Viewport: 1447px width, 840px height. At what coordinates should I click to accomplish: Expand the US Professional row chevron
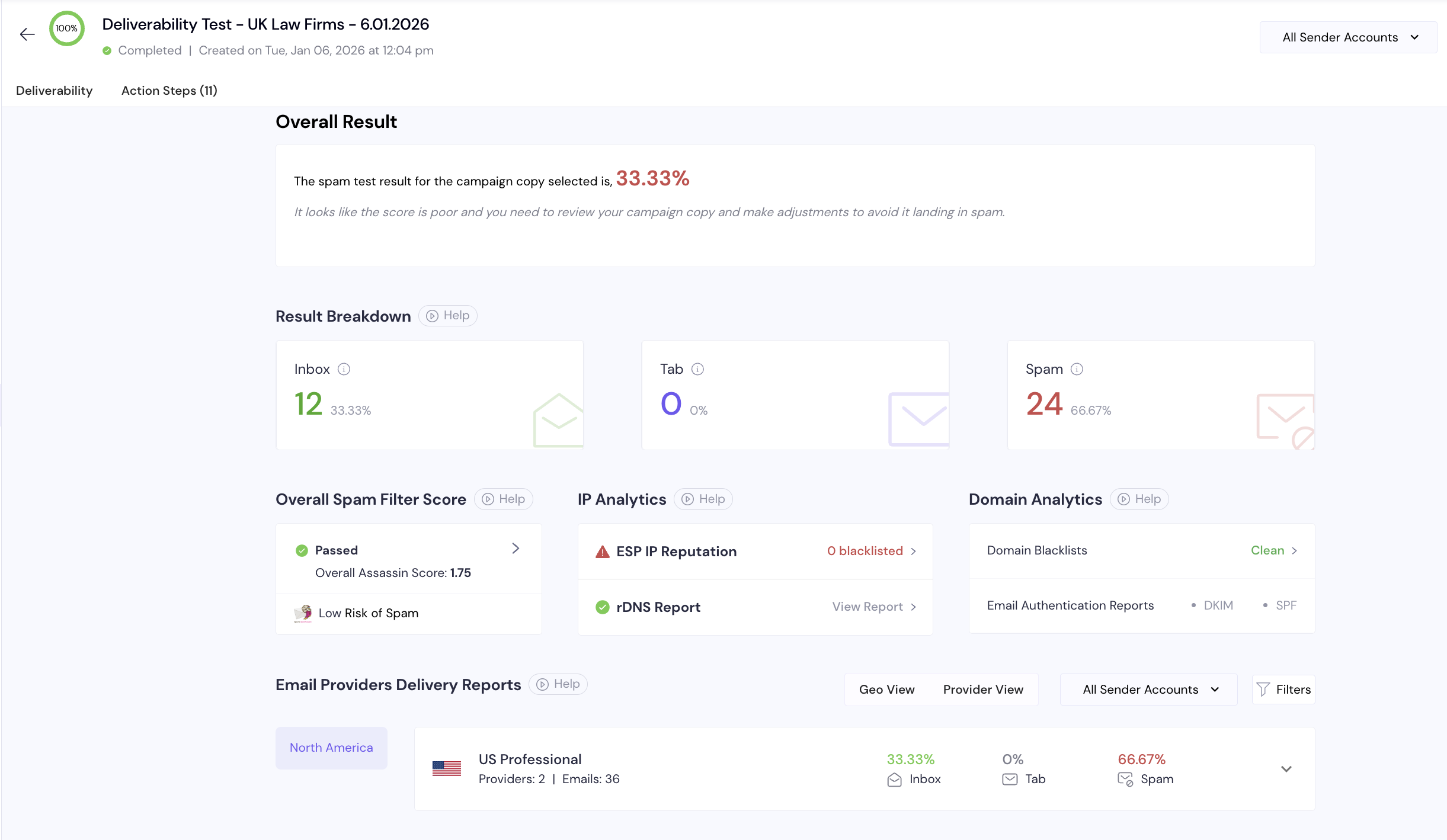click(1286, 769)
